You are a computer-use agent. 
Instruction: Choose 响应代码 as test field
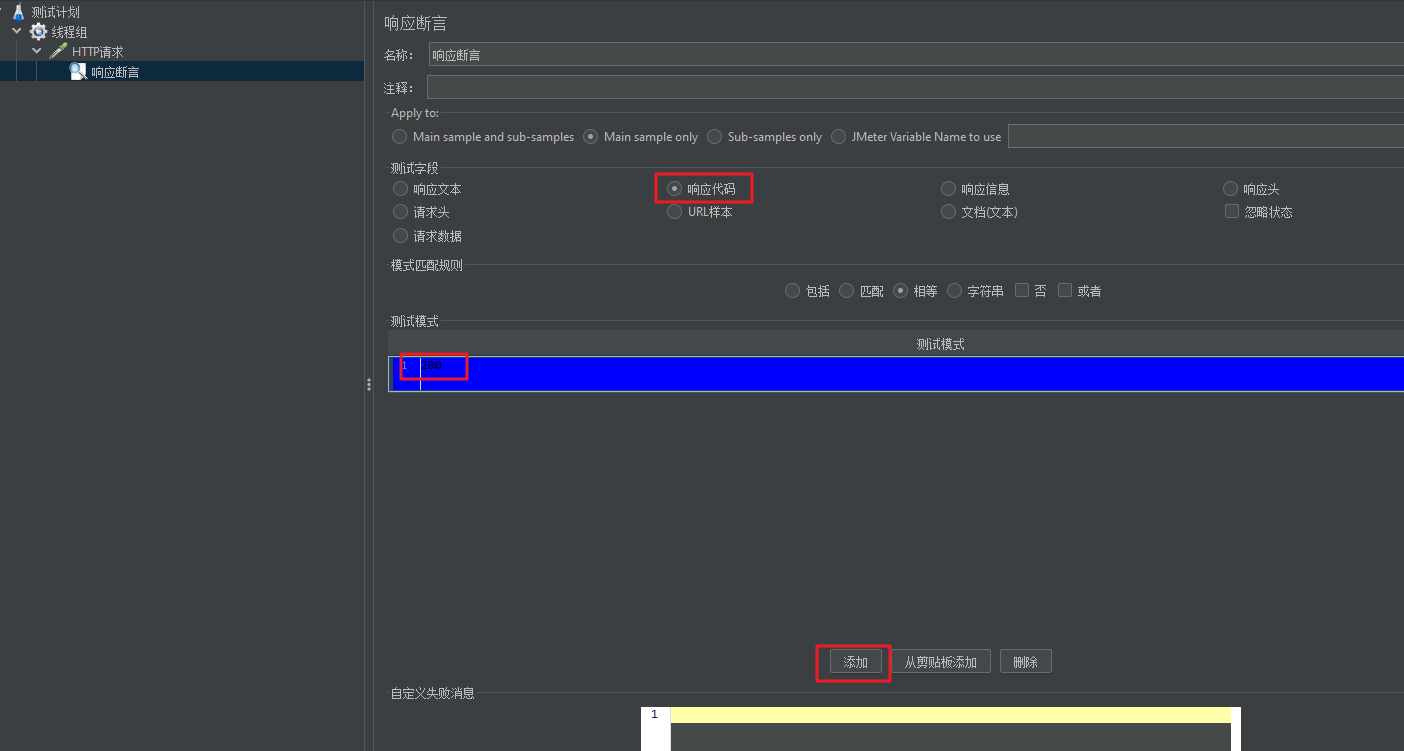701,189
